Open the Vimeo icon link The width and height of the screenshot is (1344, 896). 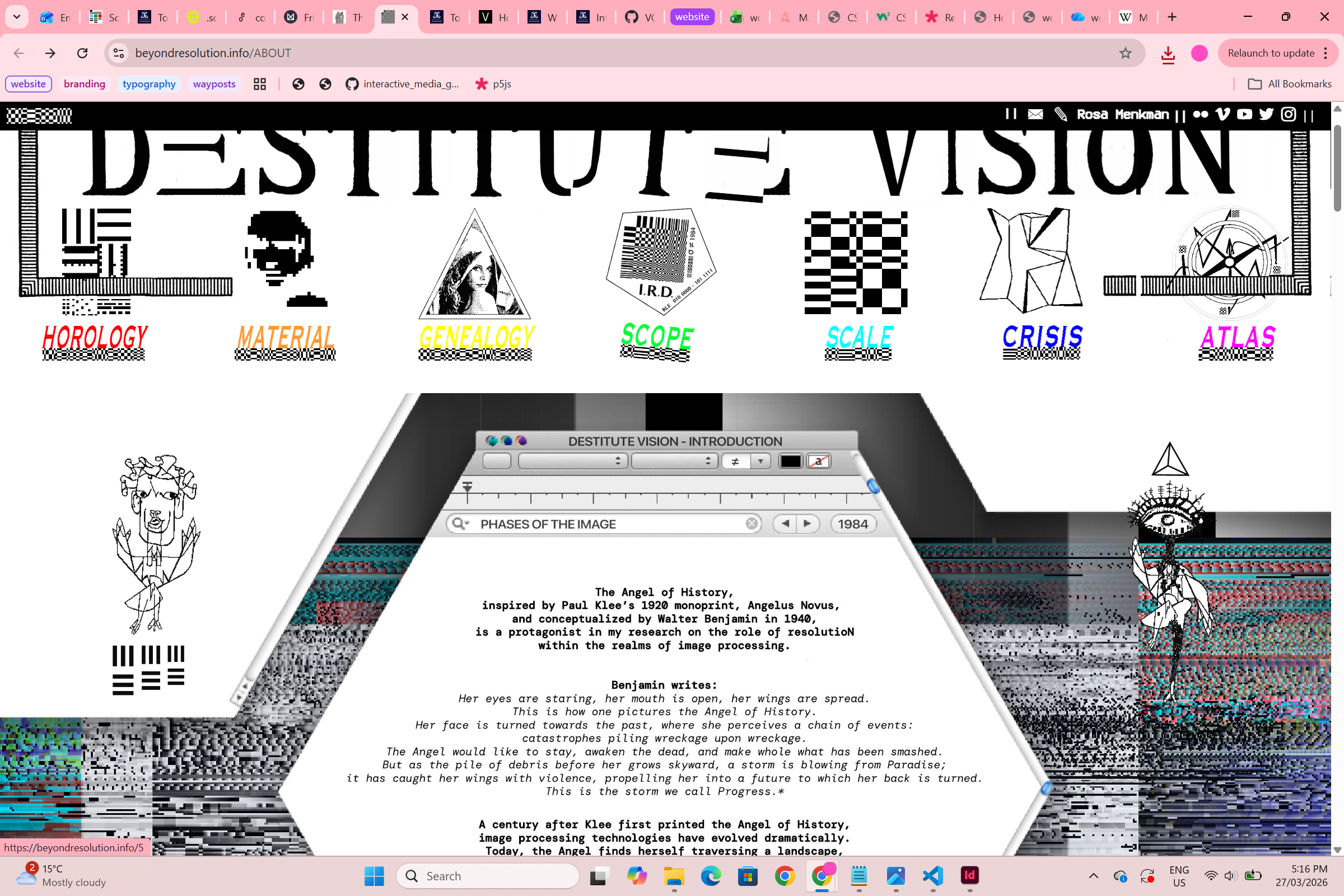tap(1222, 114)
